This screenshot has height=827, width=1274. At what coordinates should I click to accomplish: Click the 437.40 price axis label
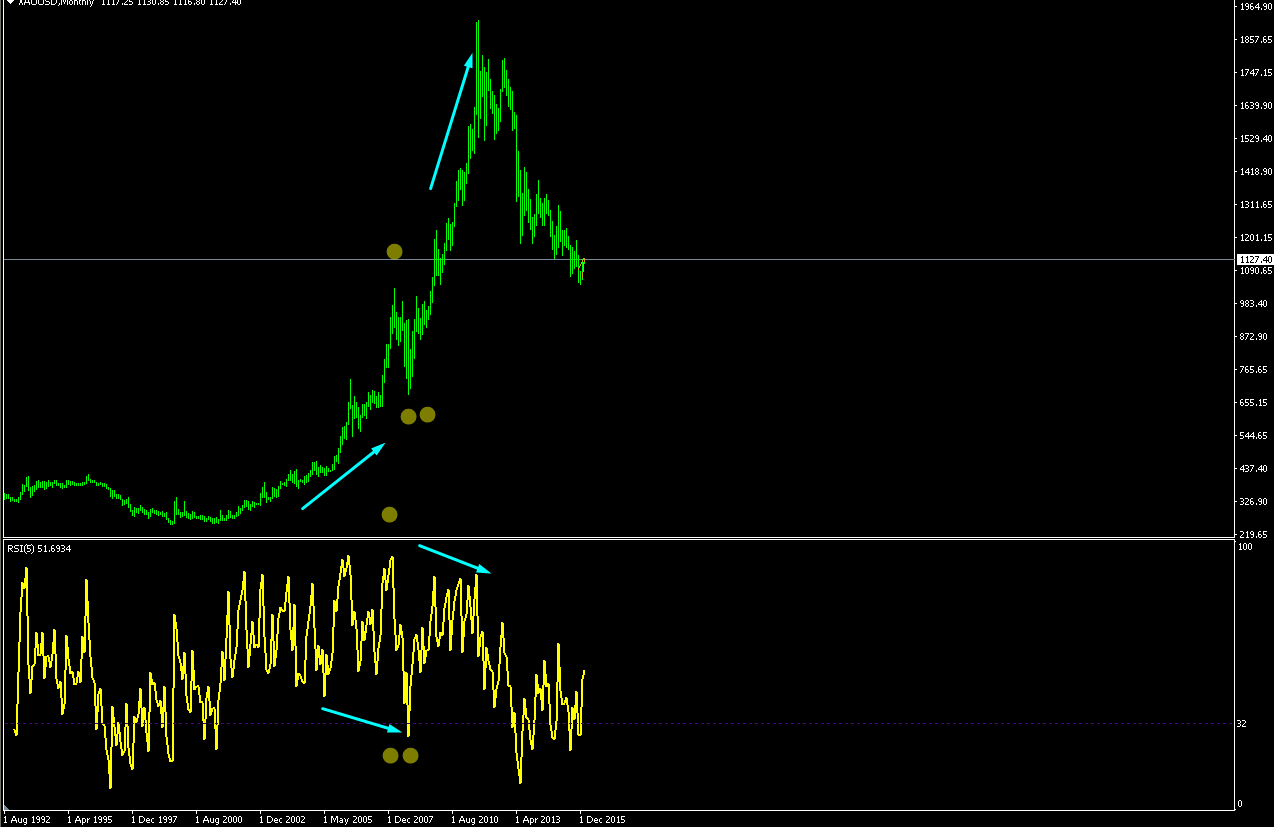1256,469
